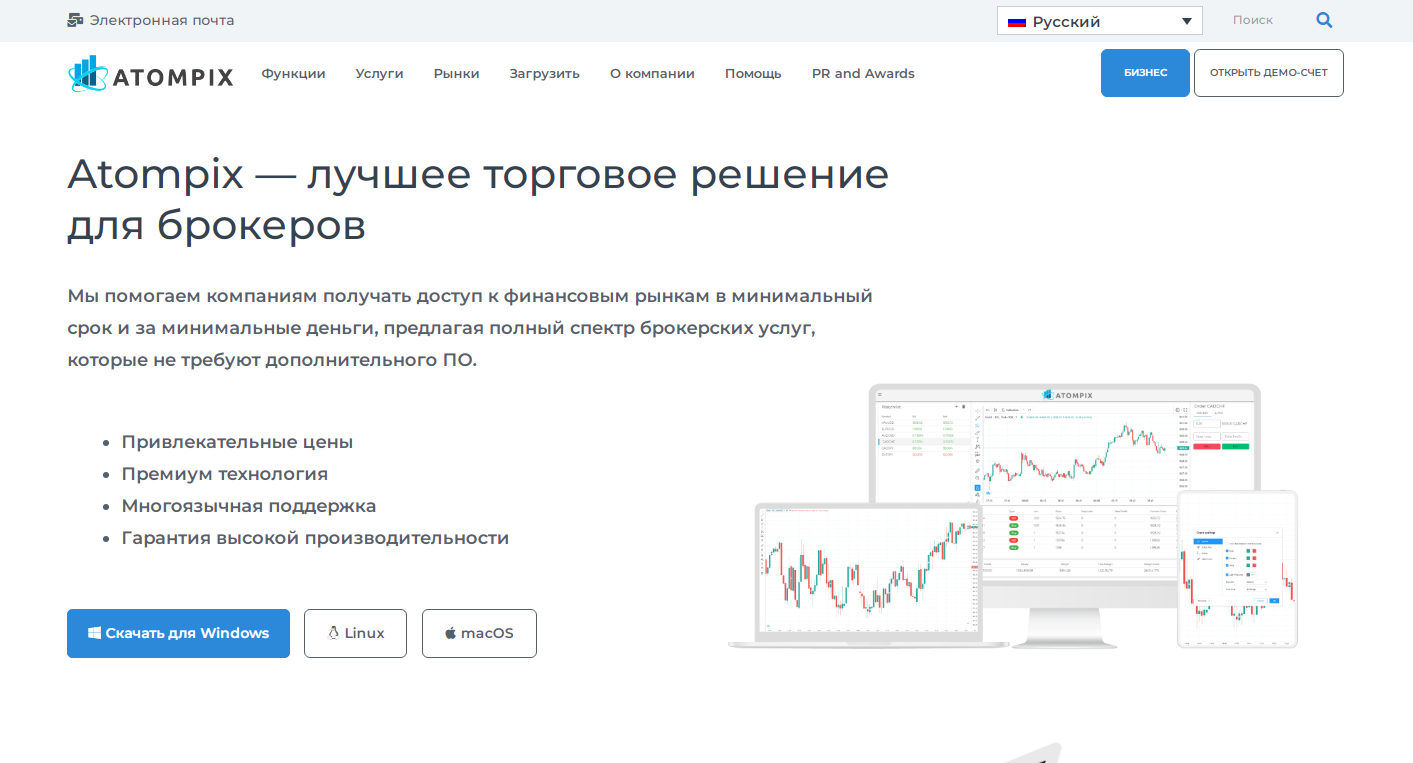Screen dimensions: 1413x763
Task: Click the 'Премиум технология' bullet text
Action: pos(225,474)
